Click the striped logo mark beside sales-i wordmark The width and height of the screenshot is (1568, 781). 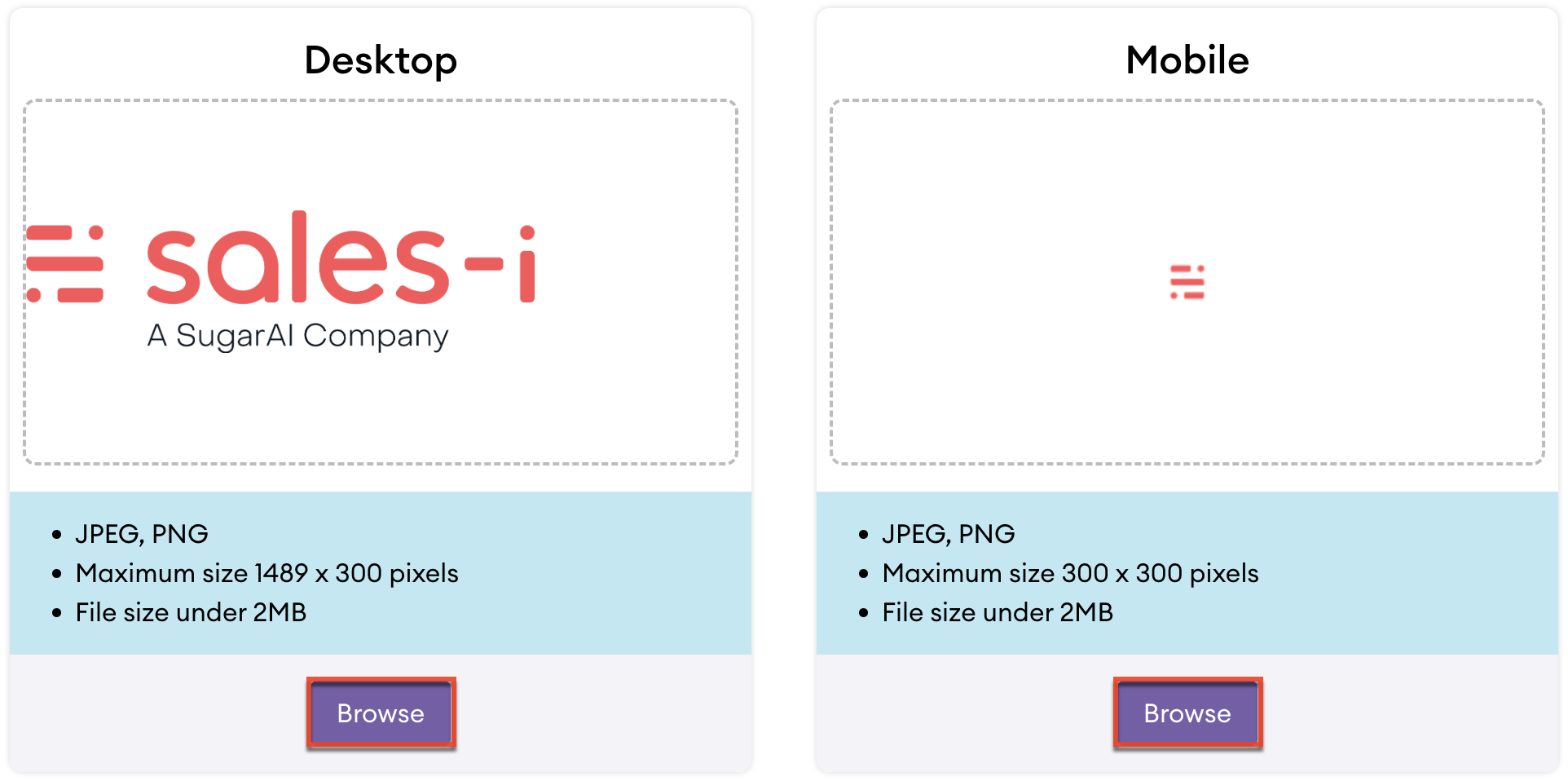point(65,264)
